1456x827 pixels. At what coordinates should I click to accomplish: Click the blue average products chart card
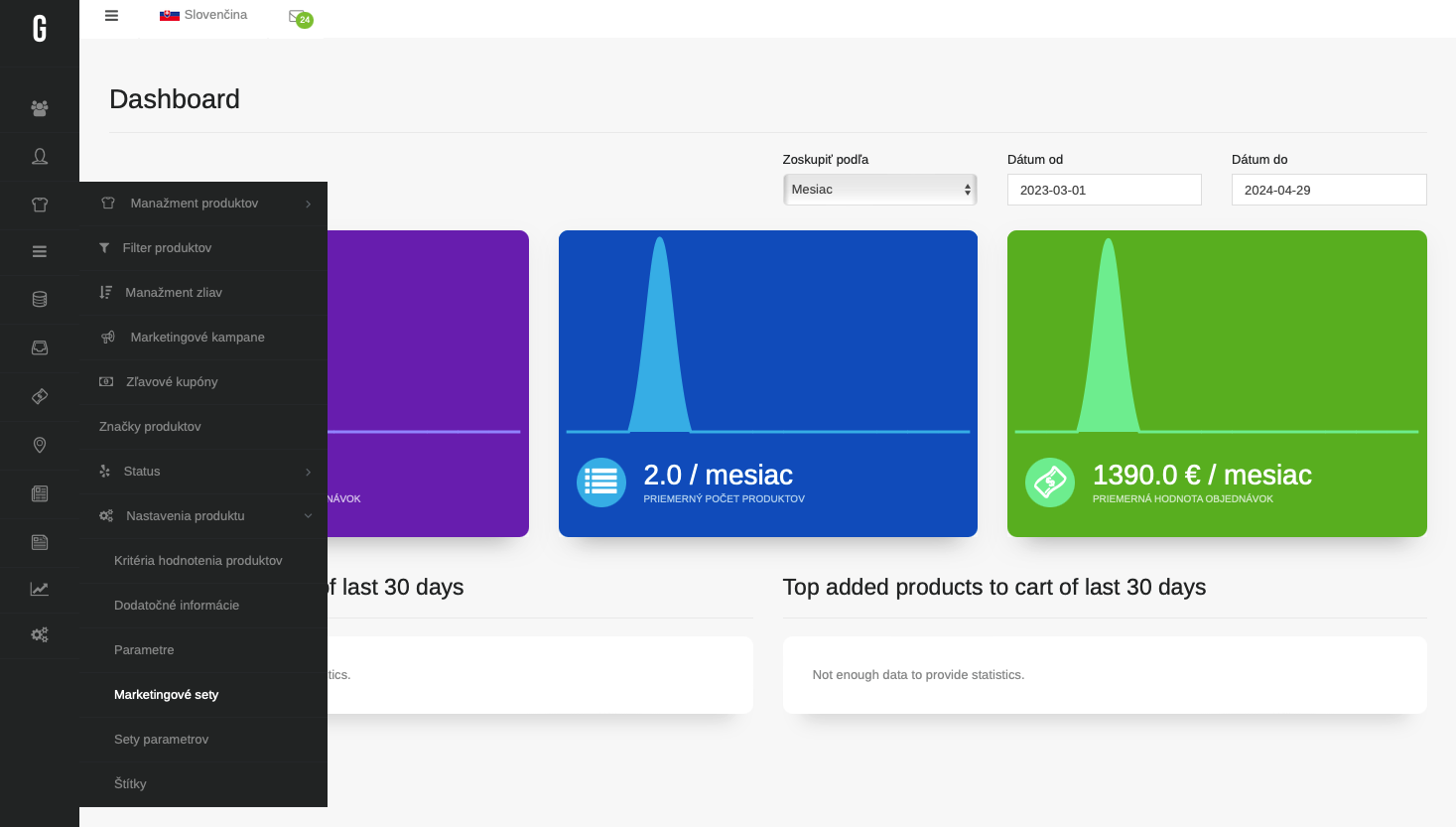point(768,383)
